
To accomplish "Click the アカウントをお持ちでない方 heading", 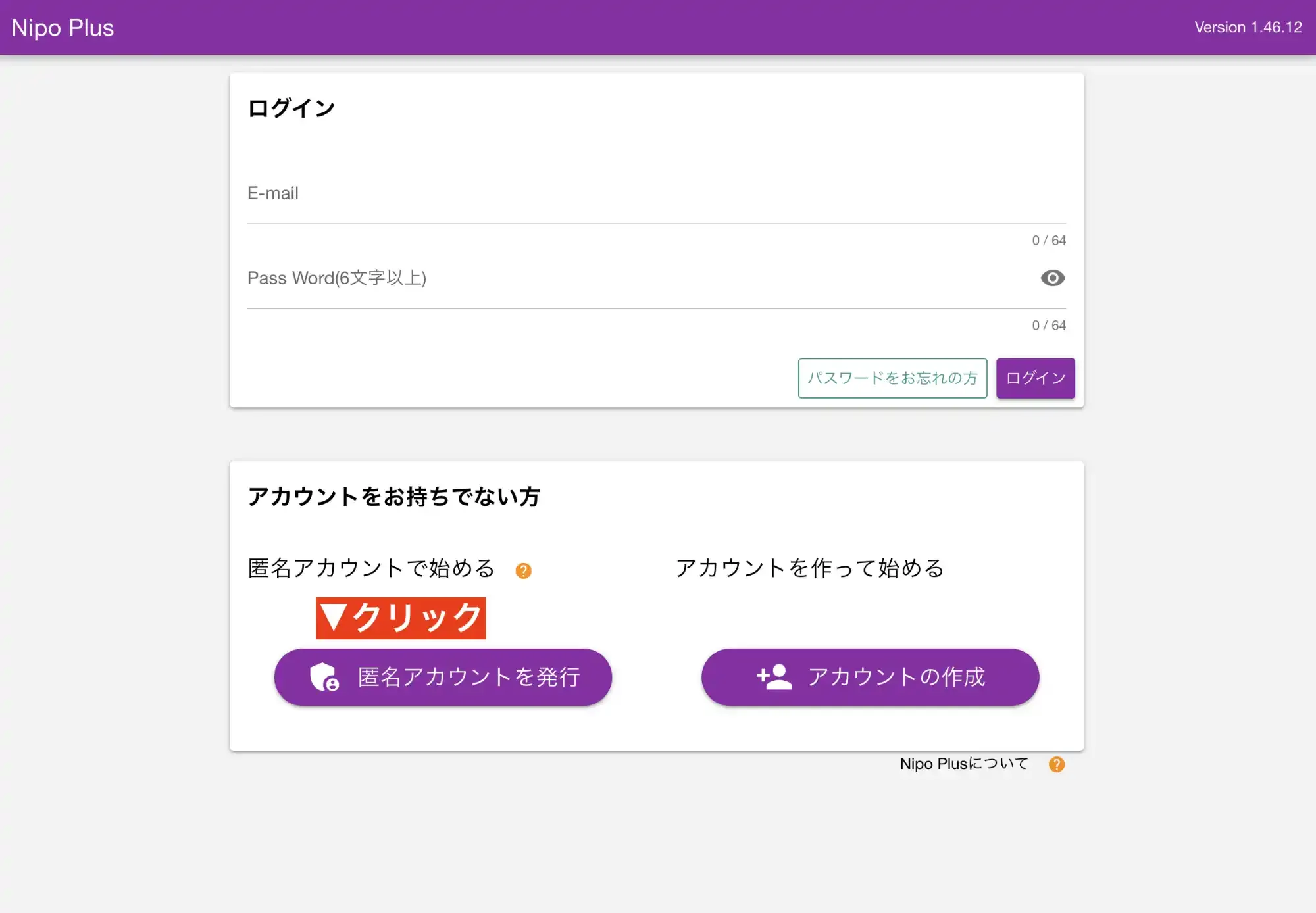I will pos(393,497).
